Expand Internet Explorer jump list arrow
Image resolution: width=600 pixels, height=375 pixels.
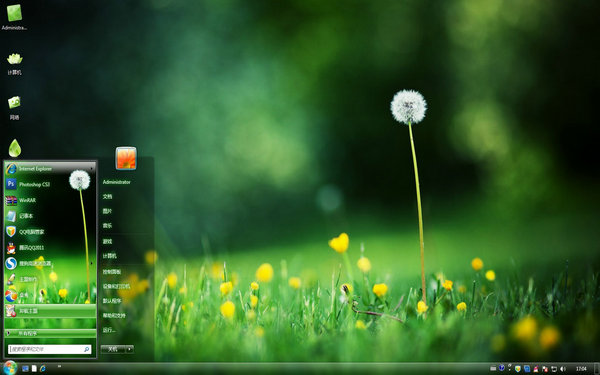tap(92, 168)
